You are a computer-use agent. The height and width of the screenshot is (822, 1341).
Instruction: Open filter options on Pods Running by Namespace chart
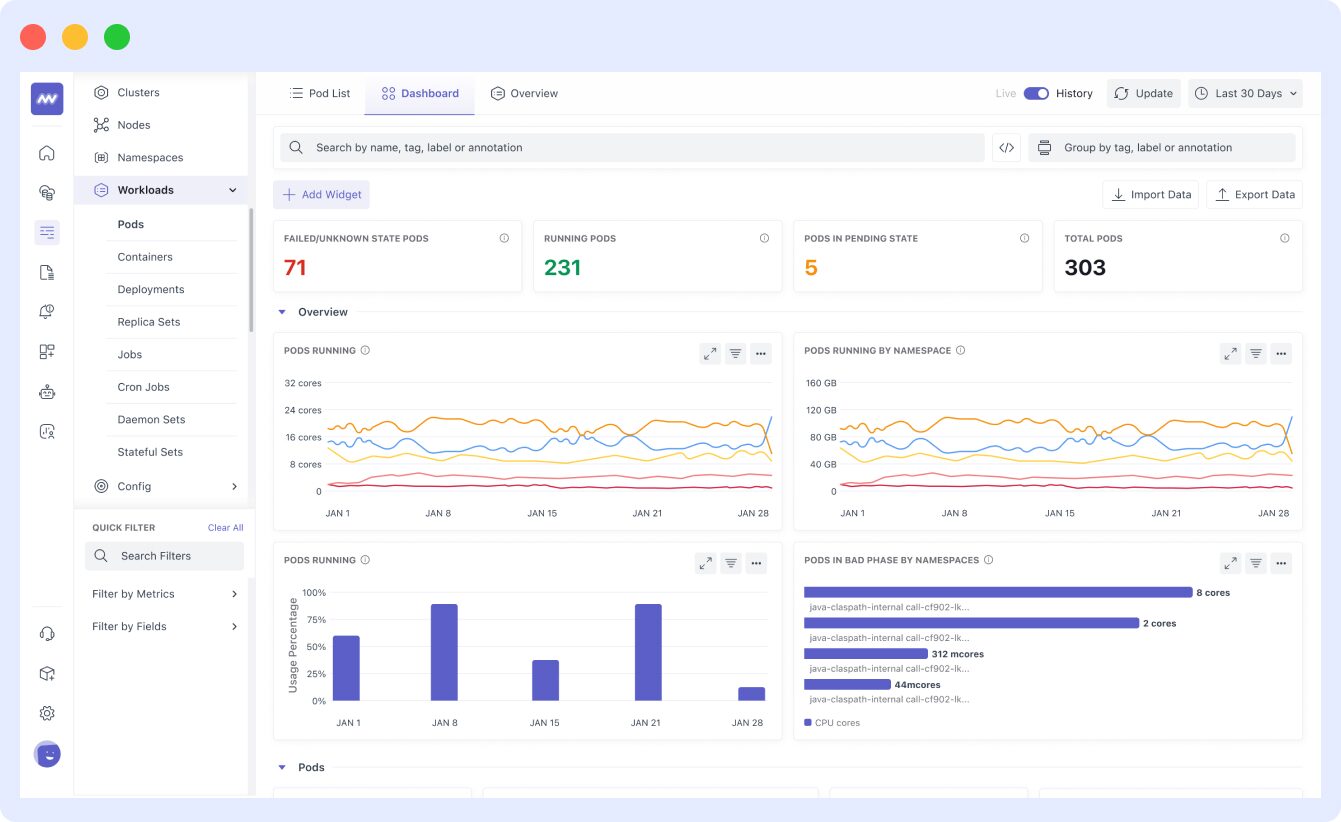coord(1255,353)
